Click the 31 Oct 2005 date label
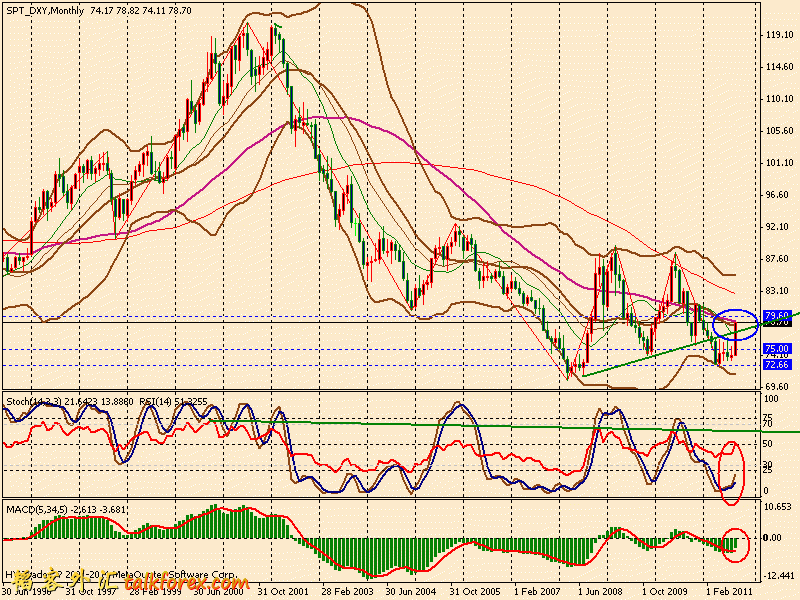800x600 pixels. tap(475, 592)
